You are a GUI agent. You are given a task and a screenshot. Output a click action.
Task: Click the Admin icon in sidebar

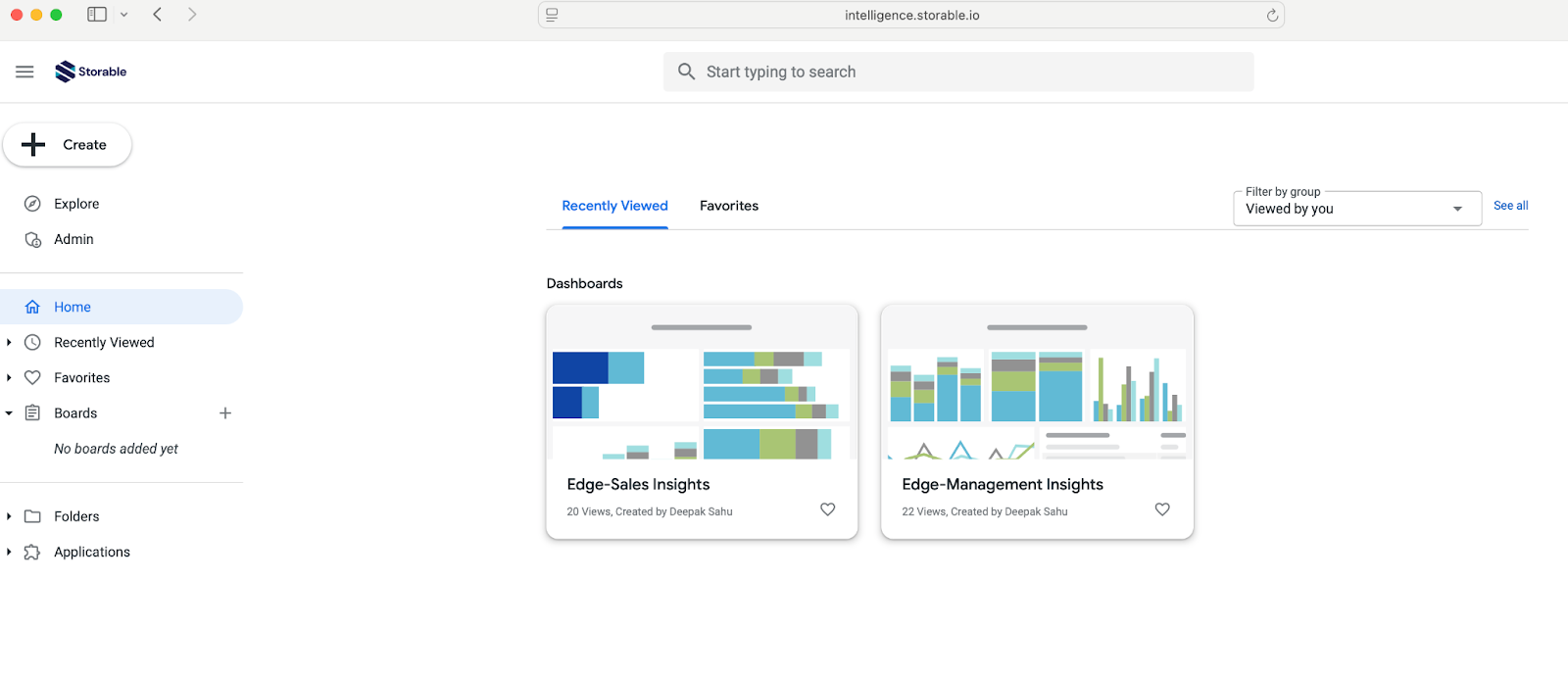coord(32,239)
